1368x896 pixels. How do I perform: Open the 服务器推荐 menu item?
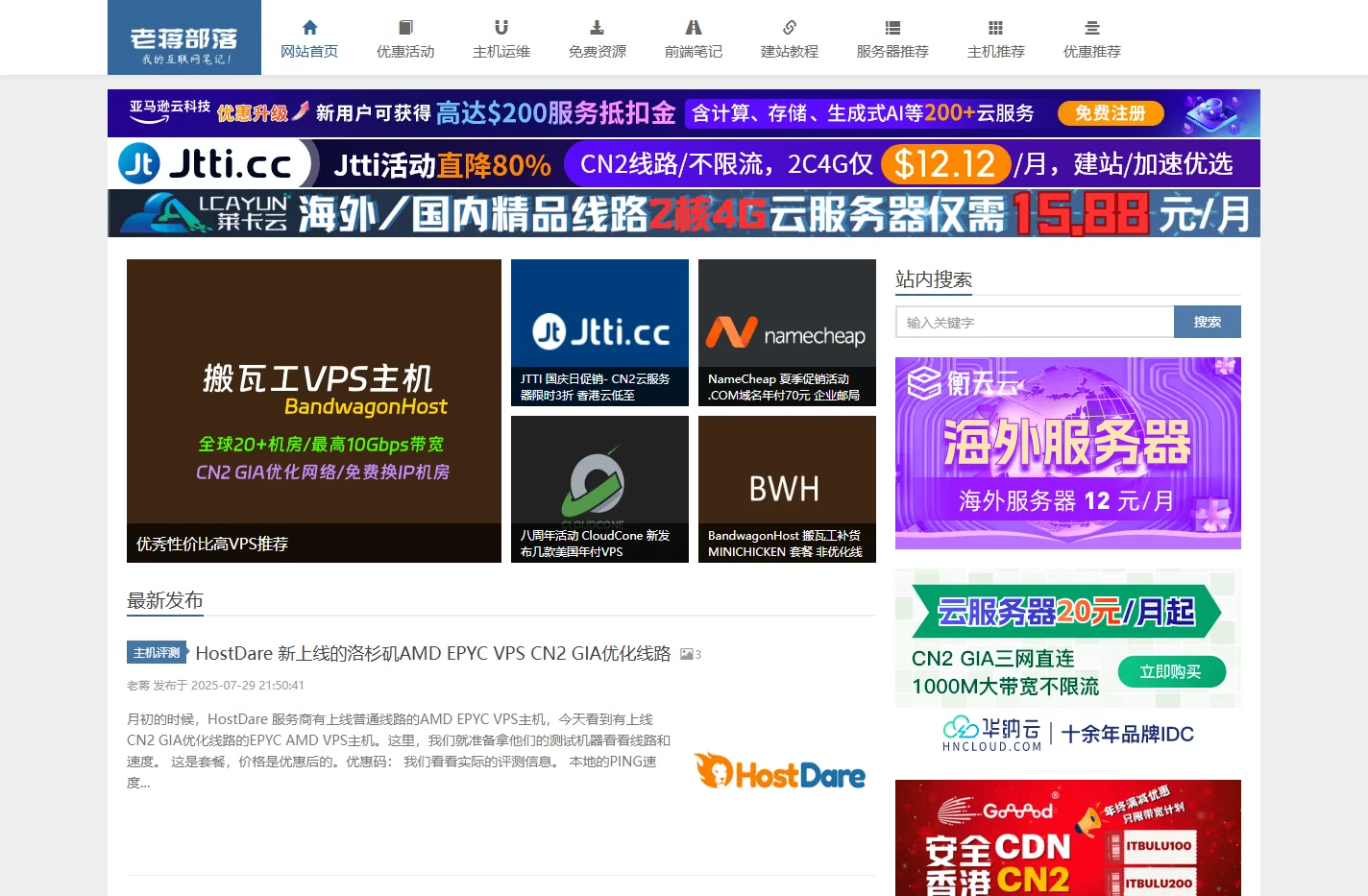click(892, 51)
